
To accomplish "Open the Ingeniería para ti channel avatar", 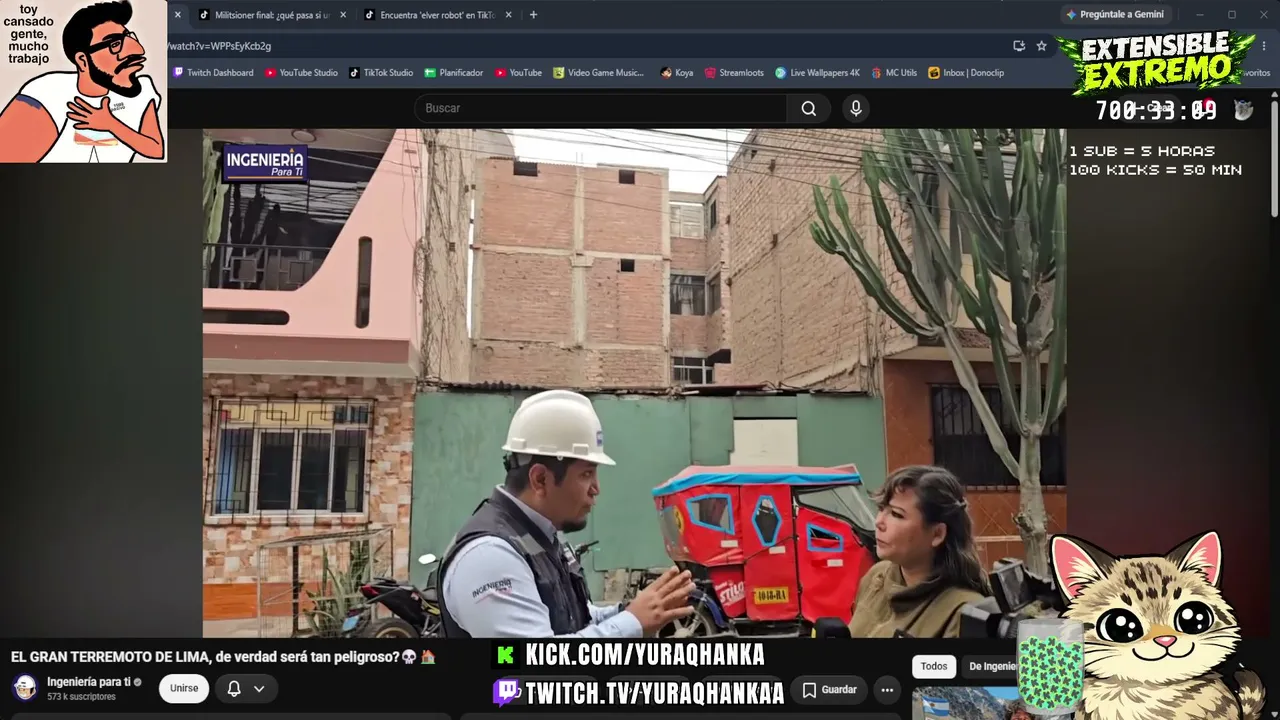I will point(25,688).
